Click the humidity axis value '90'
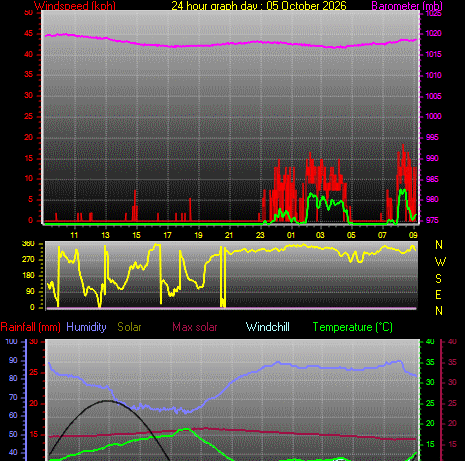The height and width of the screenshot is (461, 465). click(13, 360)
